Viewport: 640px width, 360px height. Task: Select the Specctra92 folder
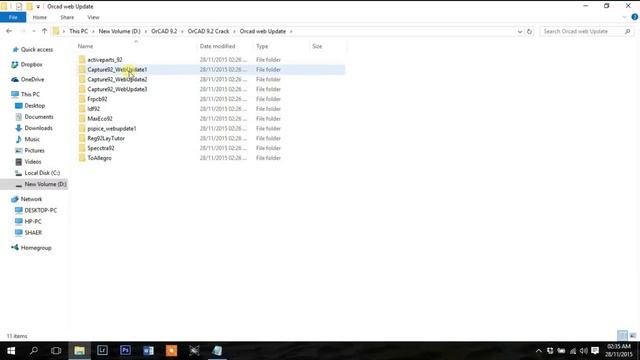101,148
